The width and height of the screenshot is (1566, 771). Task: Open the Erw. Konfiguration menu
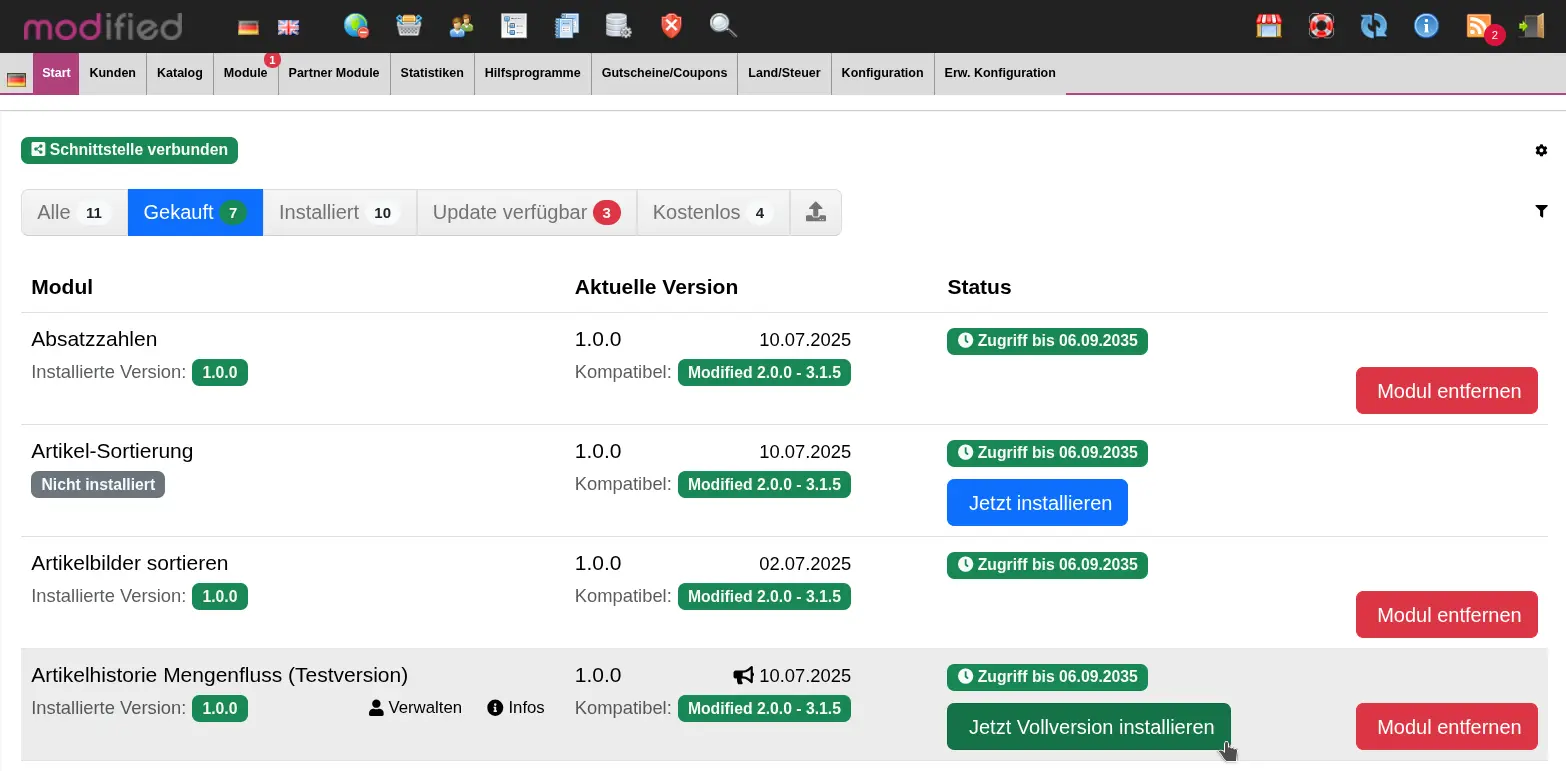[999, 73]
